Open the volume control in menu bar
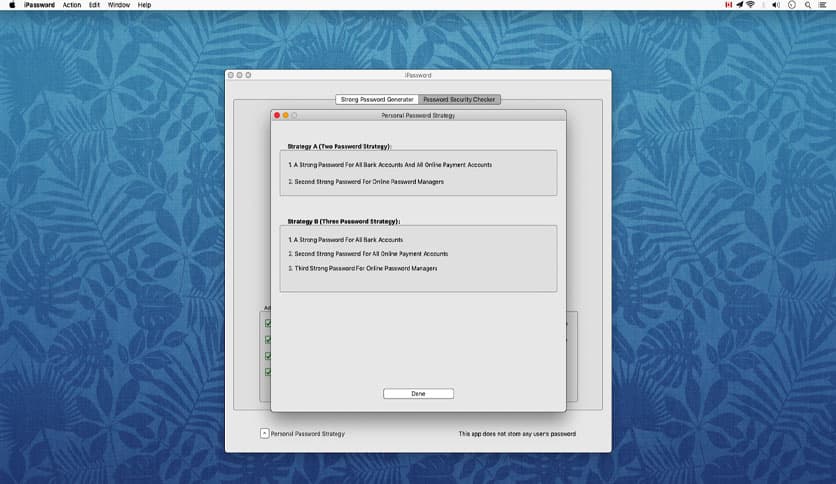Viewport: 836px width, 484px height. pyautogui.click(x=776, y=5)
